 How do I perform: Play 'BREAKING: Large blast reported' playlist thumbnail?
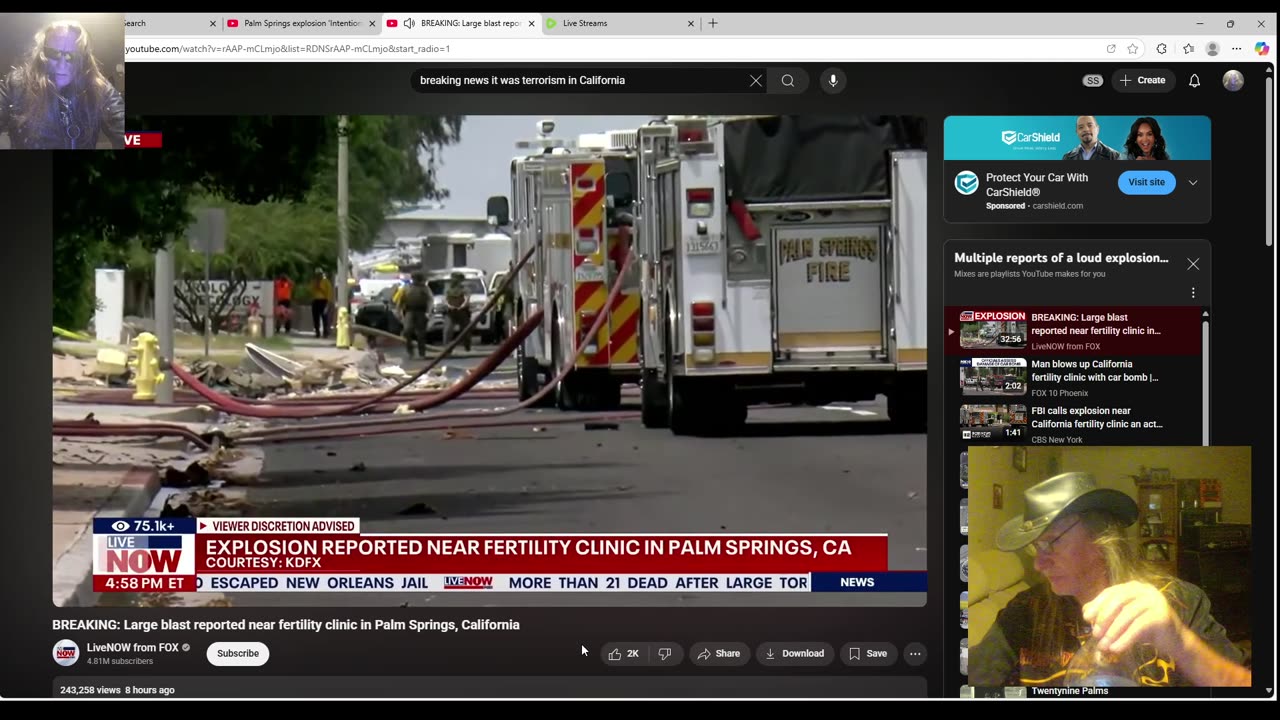[x=993, y=329]
